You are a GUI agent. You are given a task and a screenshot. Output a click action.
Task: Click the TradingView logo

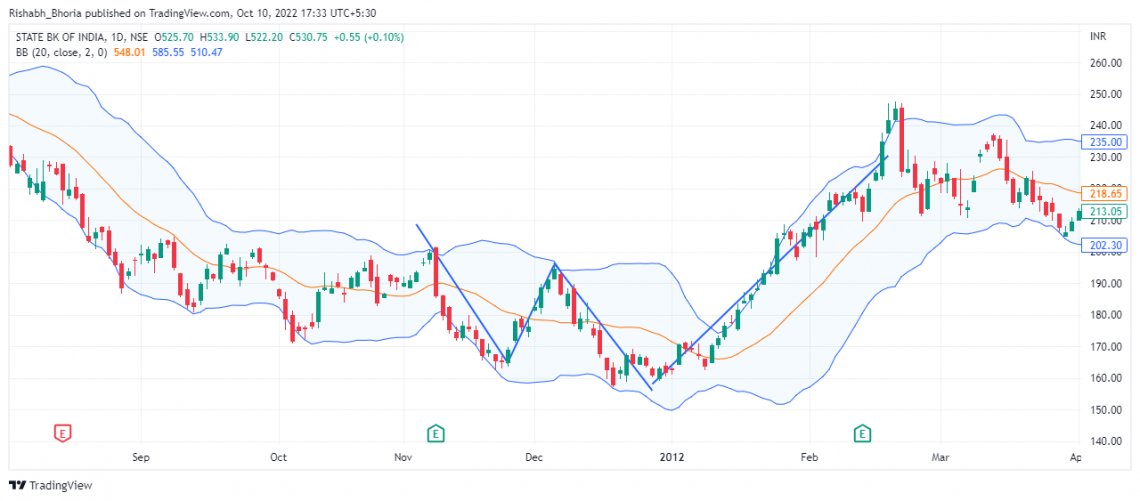50,485
